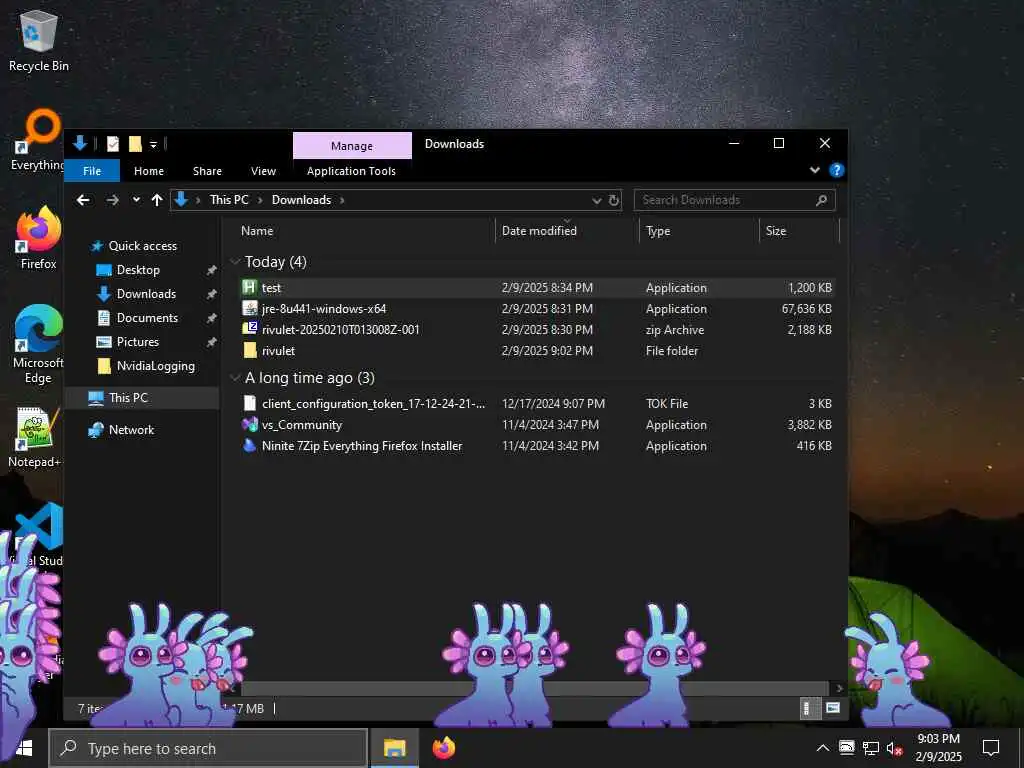Open the Microsoft Edge desktop shortcut

(x=38, y=344)
